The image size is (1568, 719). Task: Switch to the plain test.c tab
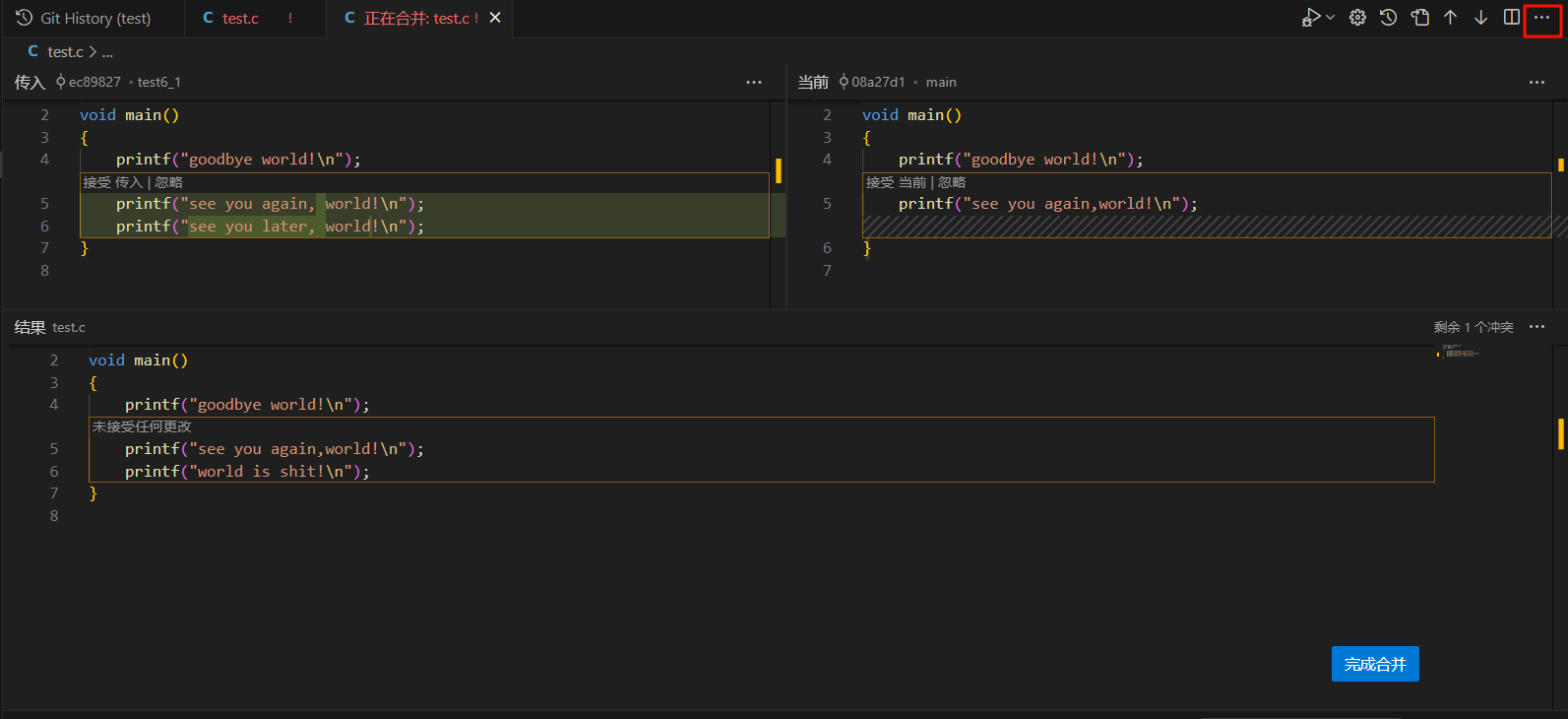[x=240, y=19]
